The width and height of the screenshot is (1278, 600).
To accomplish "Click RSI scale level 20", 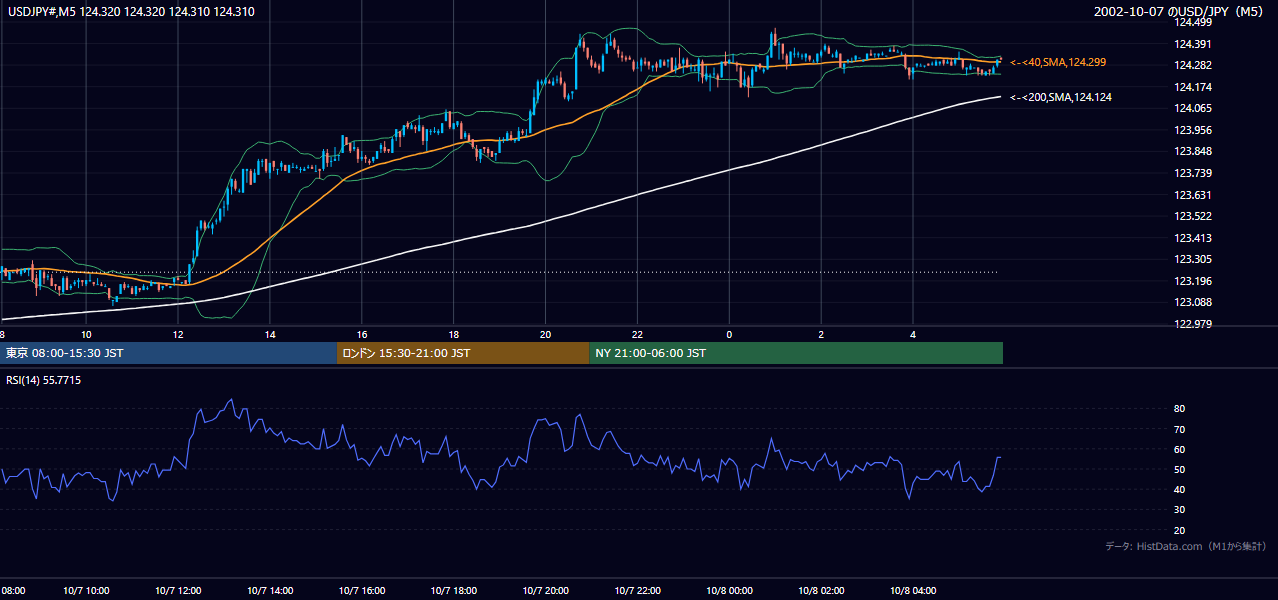I will (x=1179, y=530).
